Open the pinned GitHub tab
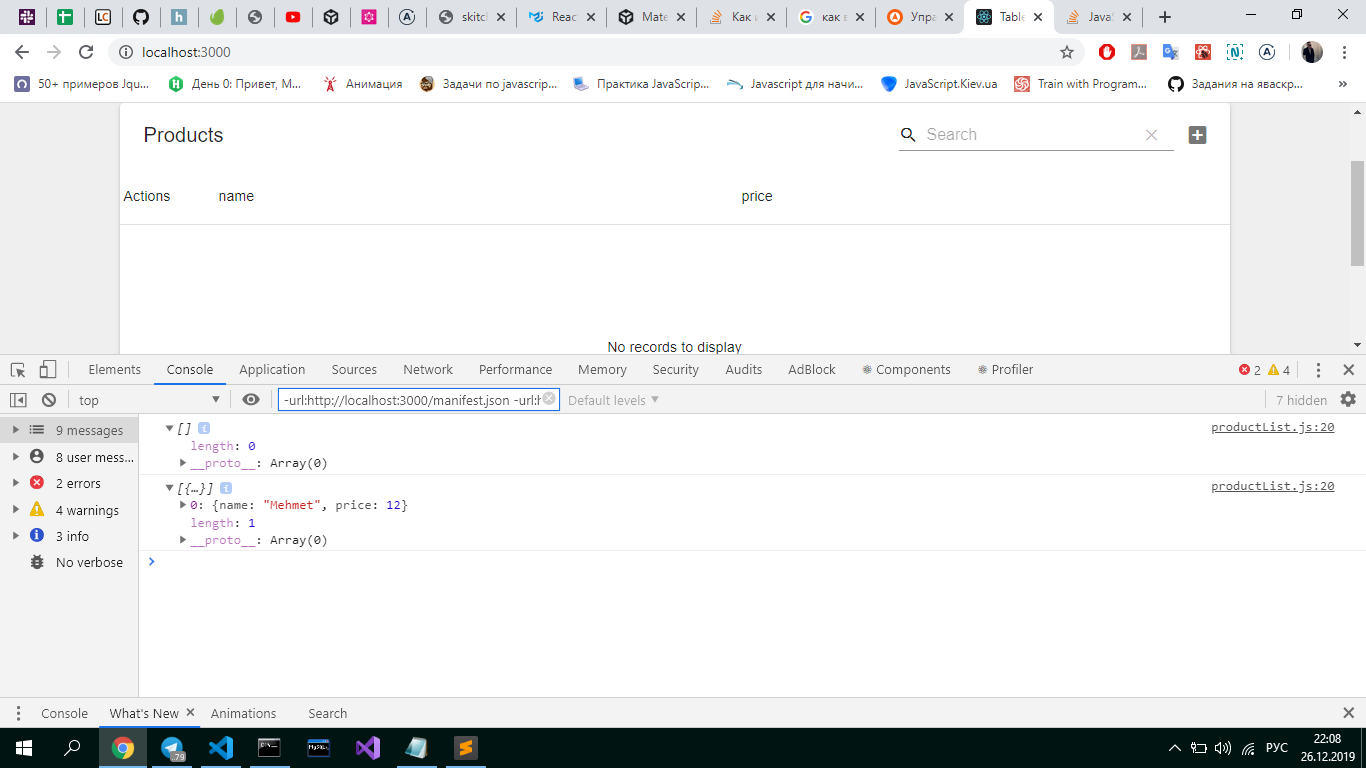 click(141, 17)
